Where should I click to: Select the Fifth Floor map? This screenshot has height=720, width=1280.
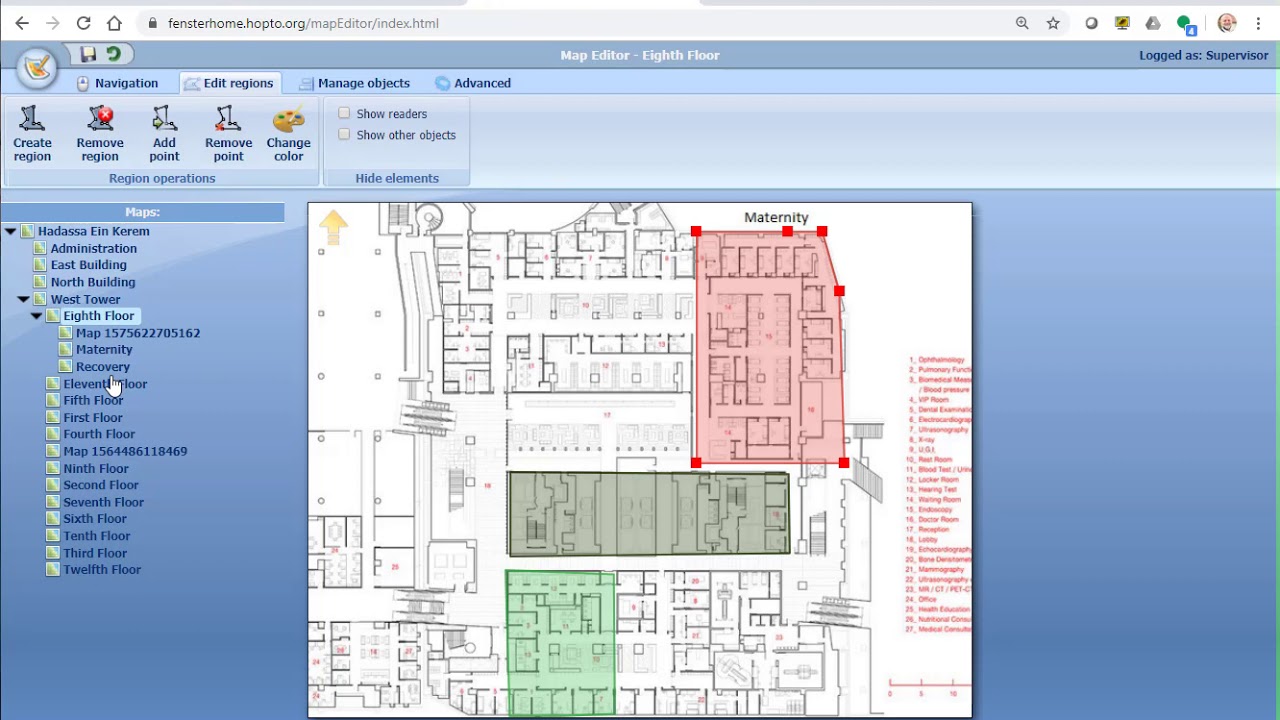(x=93, y=400)
